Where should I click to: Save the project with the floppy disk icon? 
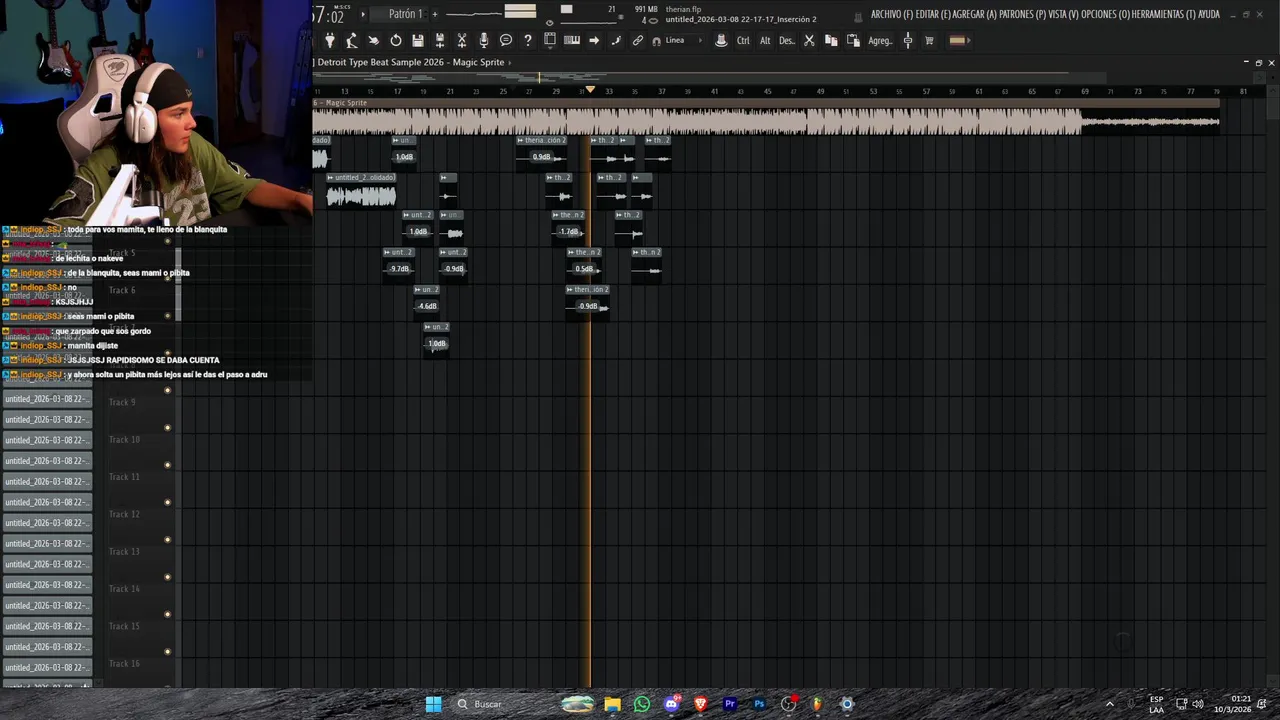(418, 40)
